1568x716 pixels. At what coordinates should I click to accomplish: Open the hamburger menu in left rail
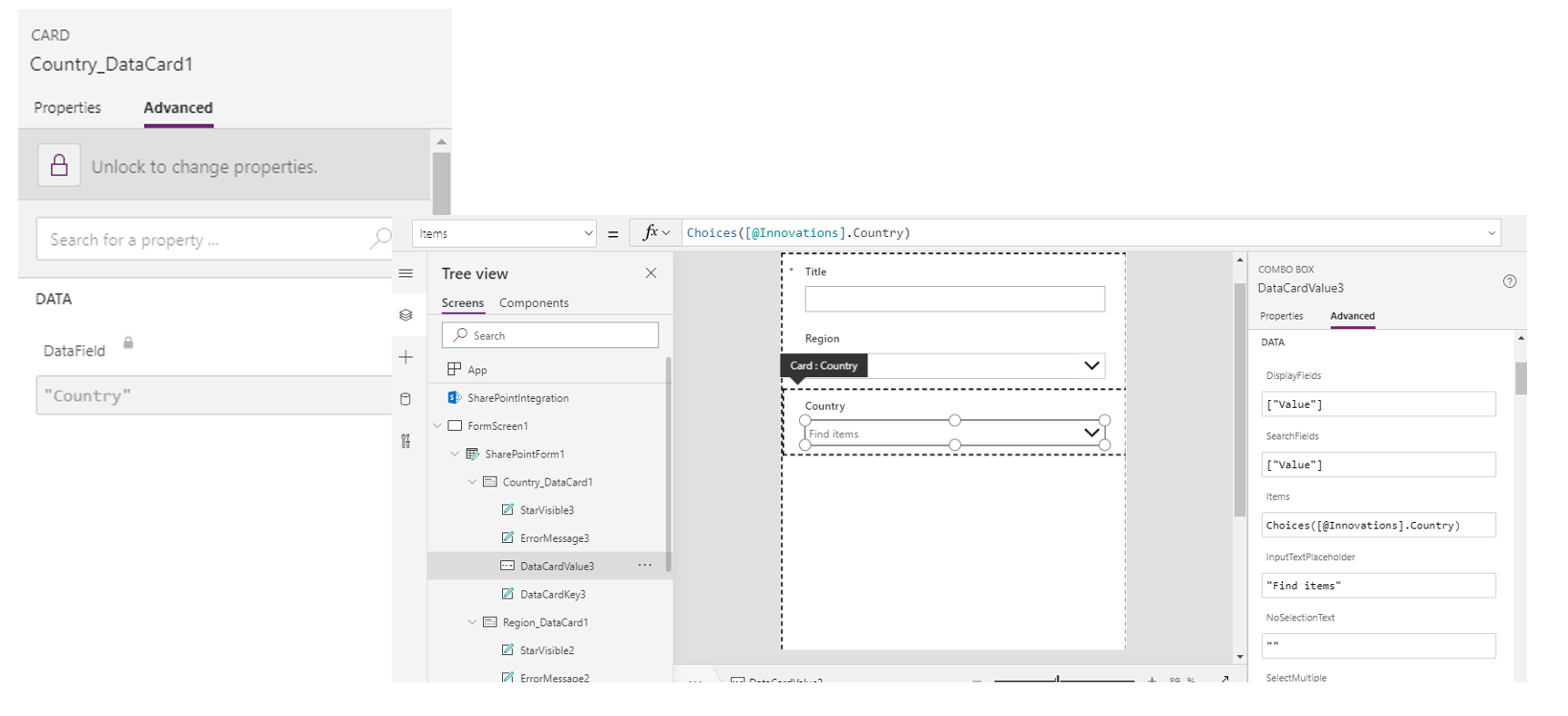click(406, 273)
